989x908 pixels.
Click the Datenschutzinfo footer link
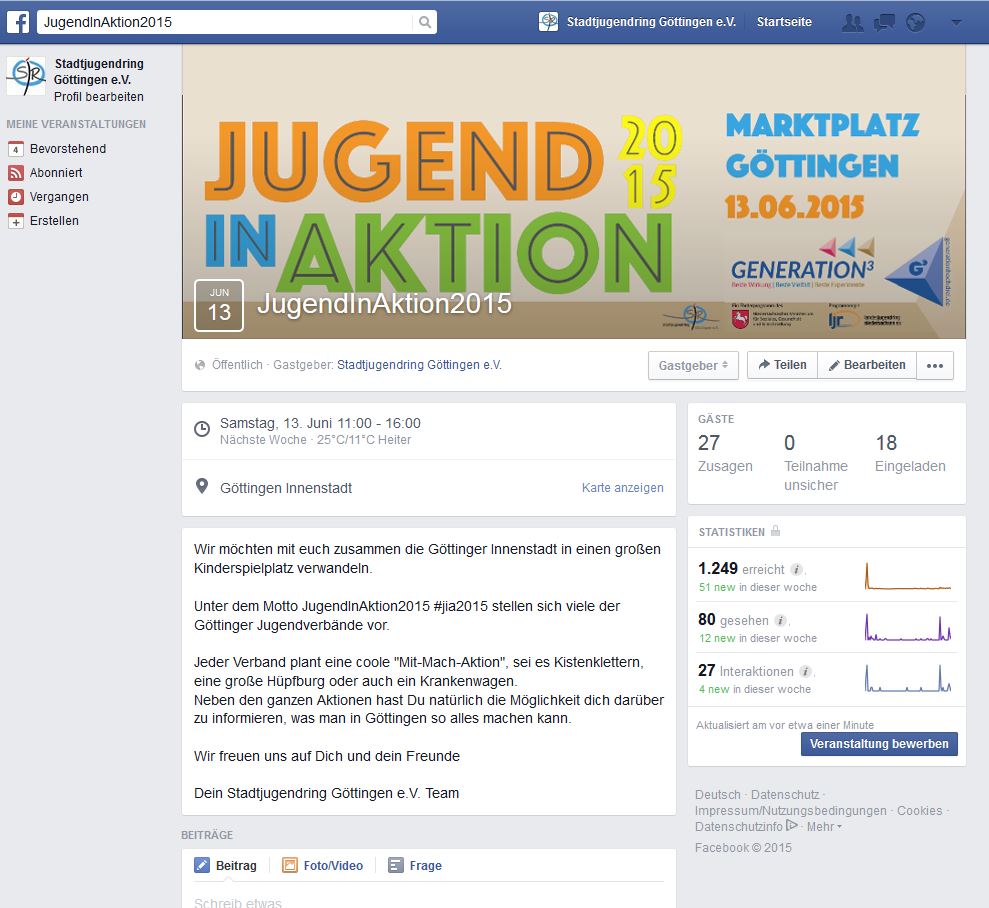tap(739, 827)
